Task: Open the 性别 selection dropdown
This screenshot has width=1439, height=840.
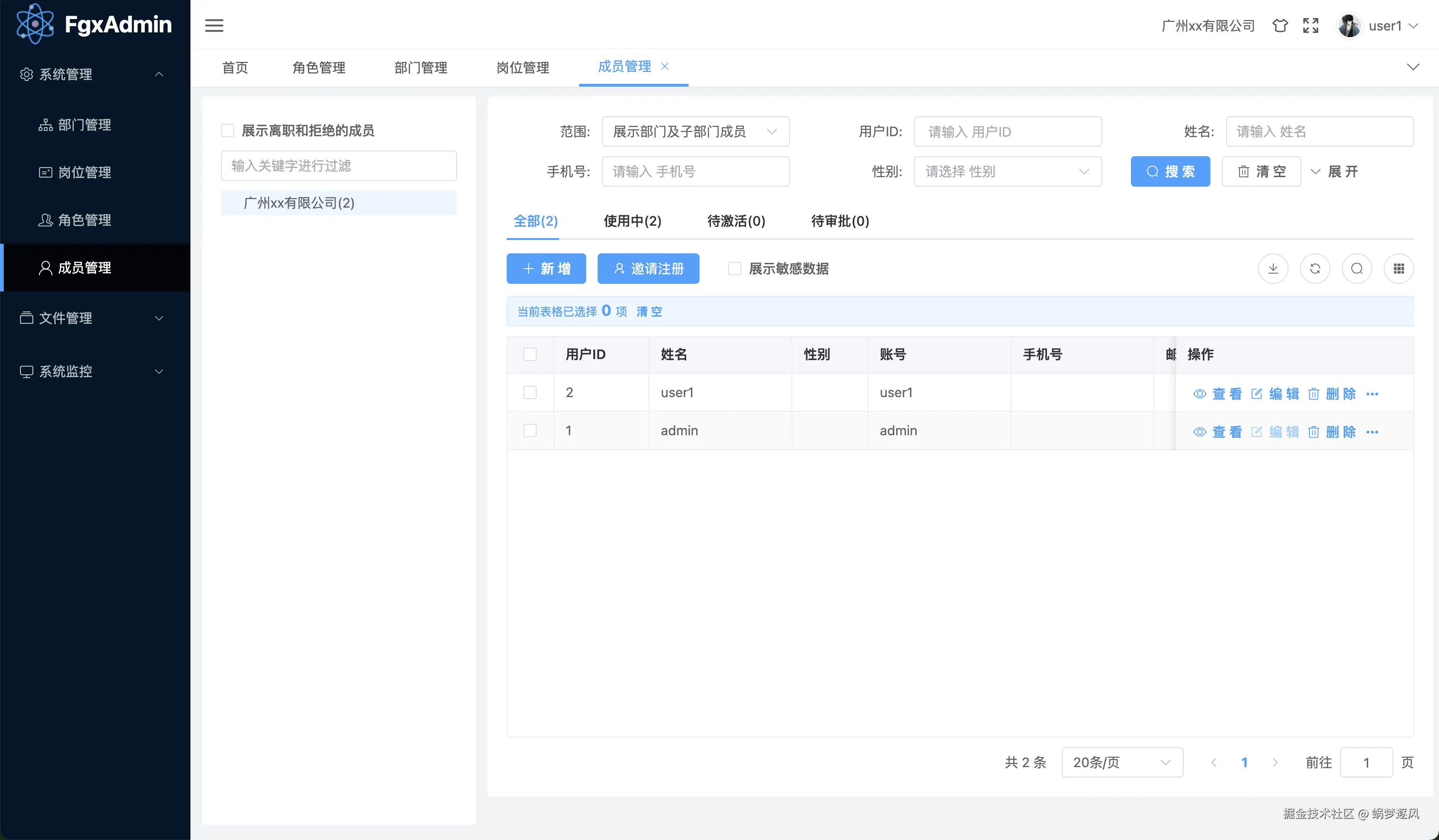Action: click(x=1008, y=171)
